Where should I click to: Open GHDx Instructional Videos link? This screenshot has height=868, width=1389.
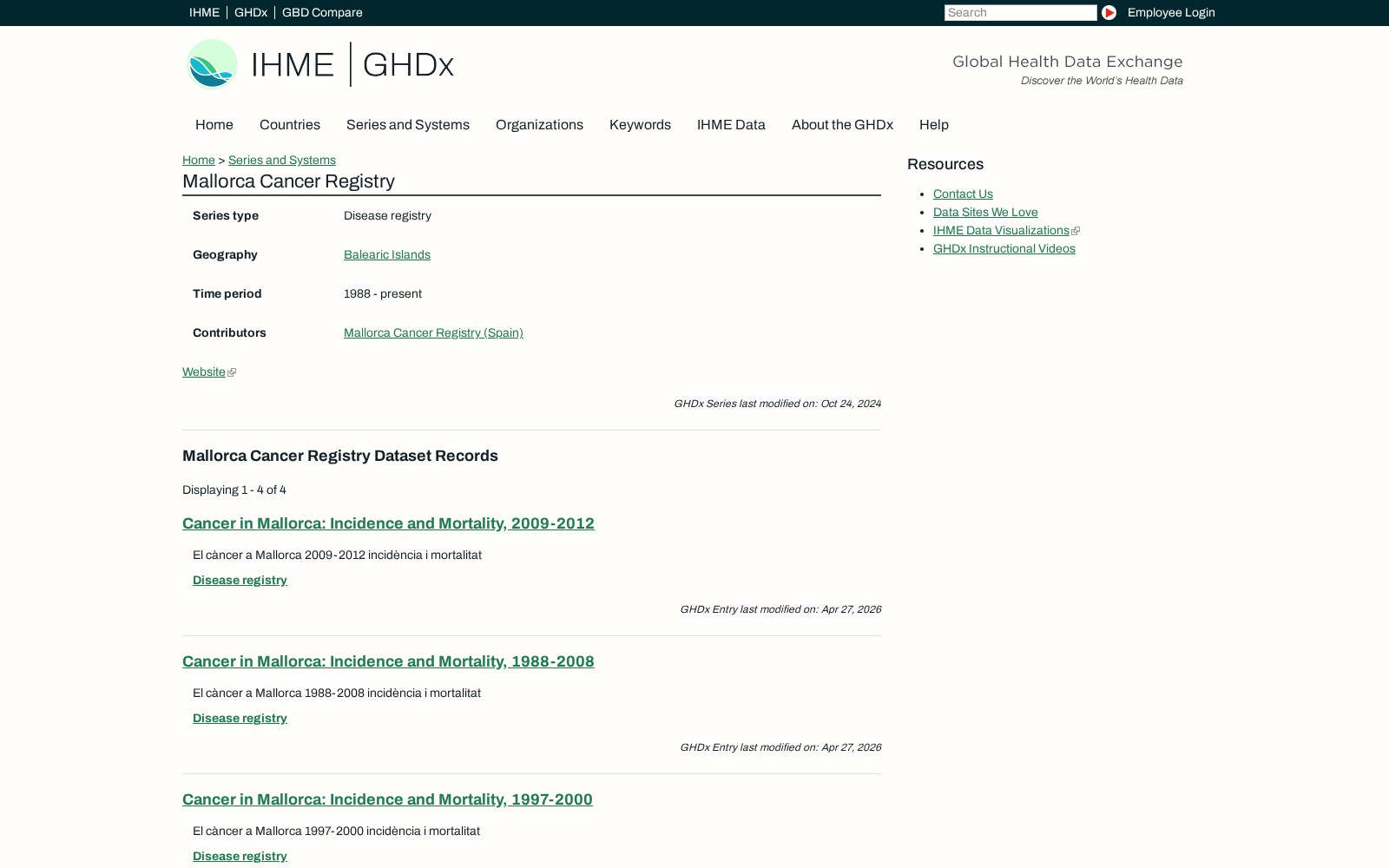coord(1004,249)
